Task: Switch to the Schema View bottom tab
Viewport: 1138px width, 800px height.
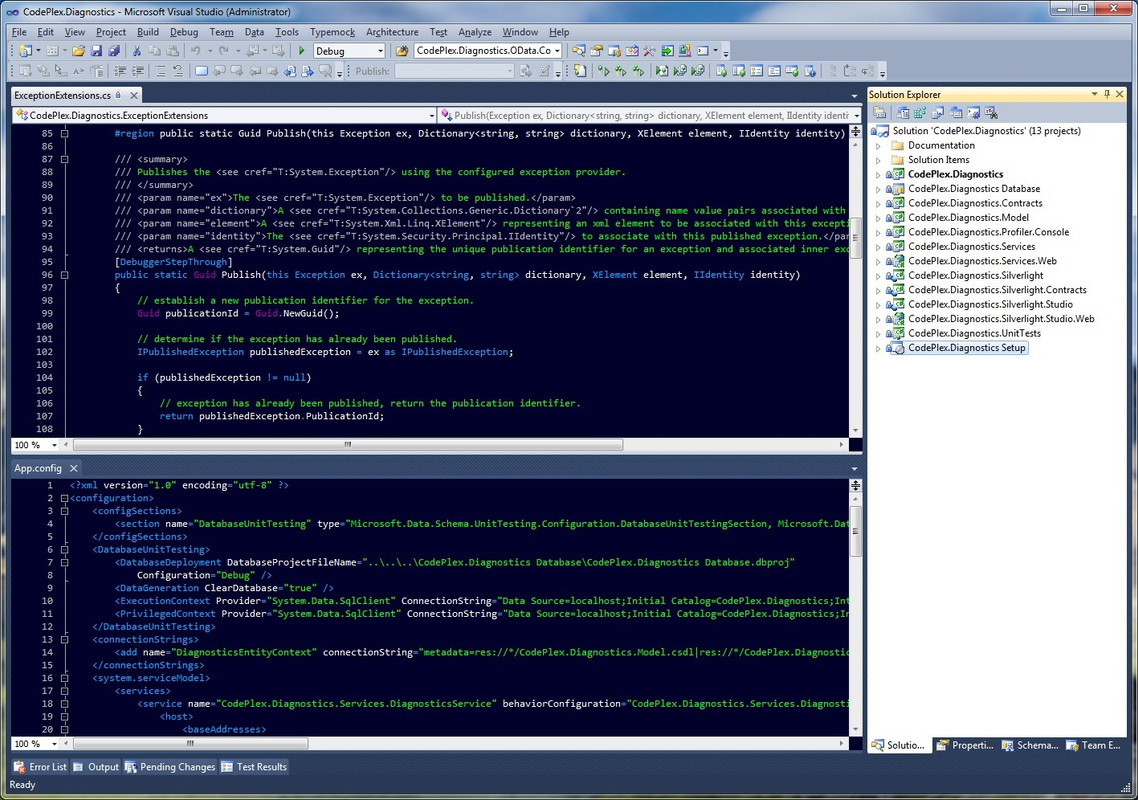Action: tap(1030, 745)
